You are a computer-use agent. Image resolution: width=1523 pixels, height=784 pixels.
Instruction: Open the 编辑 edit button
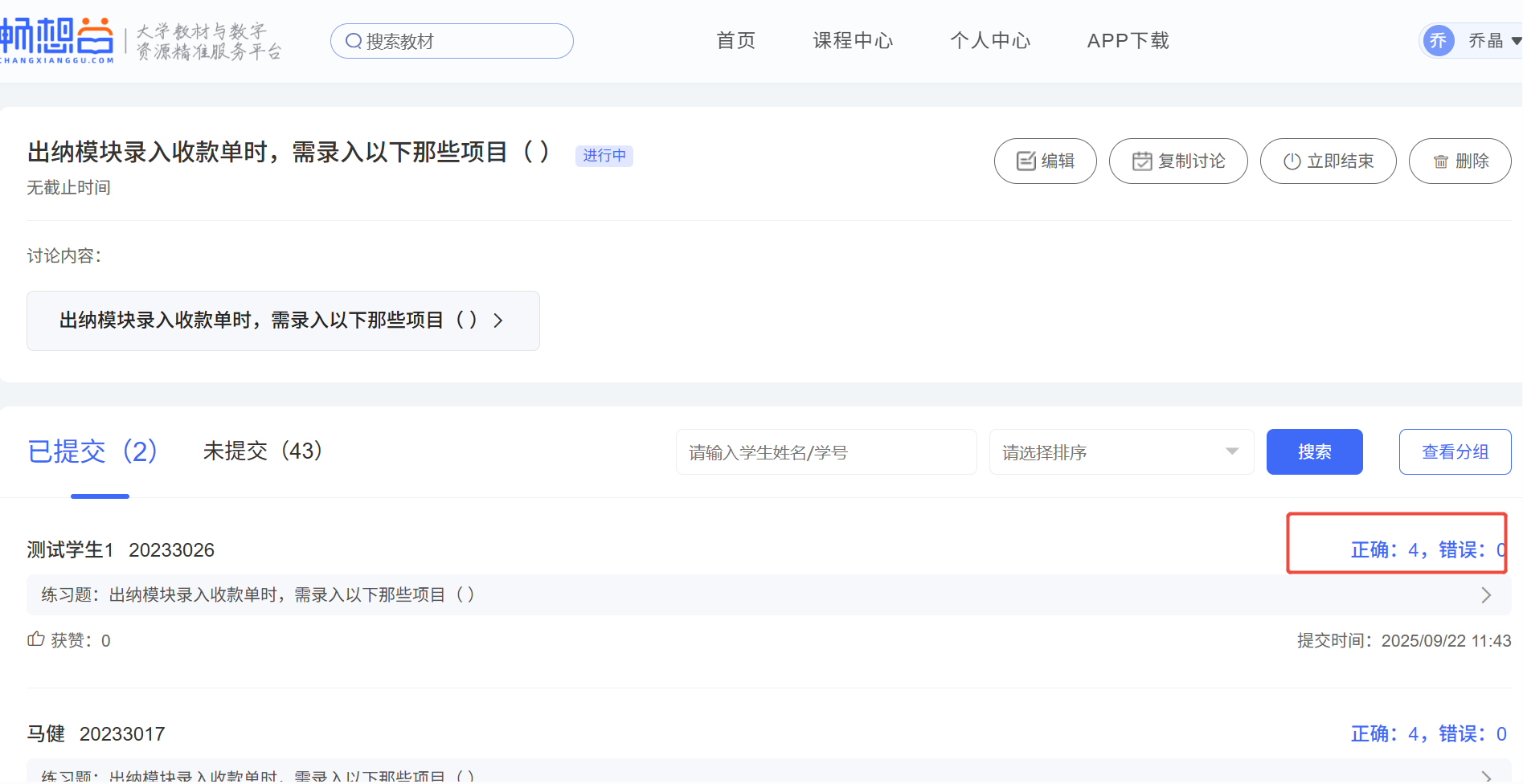1045,161
